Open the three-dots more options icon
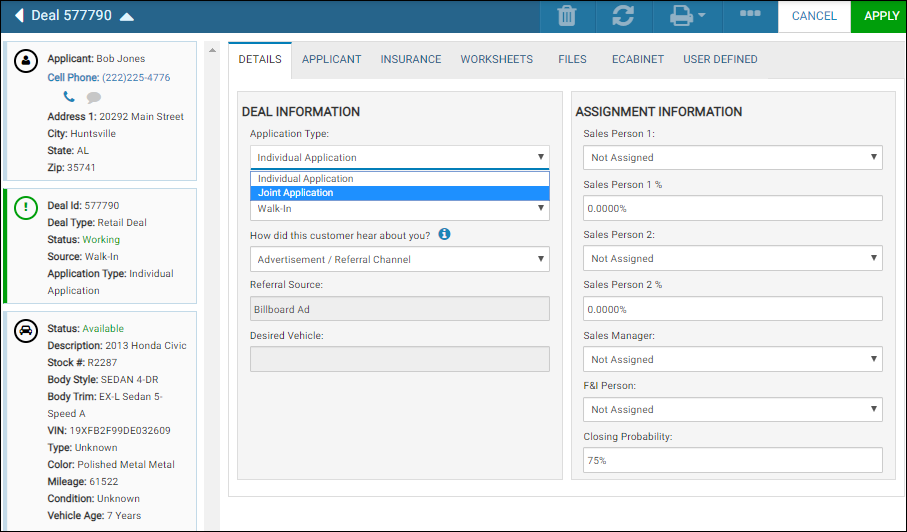907x532 pixels. tap(750, 13)
